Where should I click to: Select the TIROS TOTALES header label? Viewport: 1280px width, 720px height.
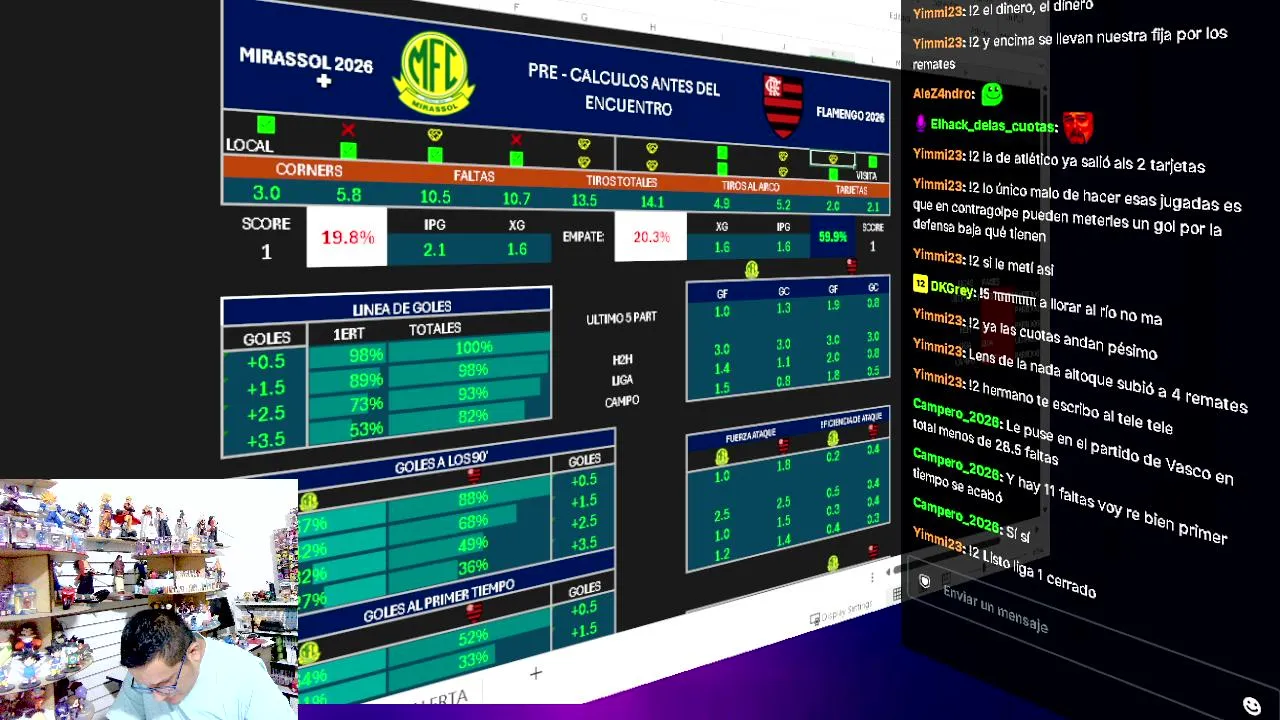(x=621, y=182)
